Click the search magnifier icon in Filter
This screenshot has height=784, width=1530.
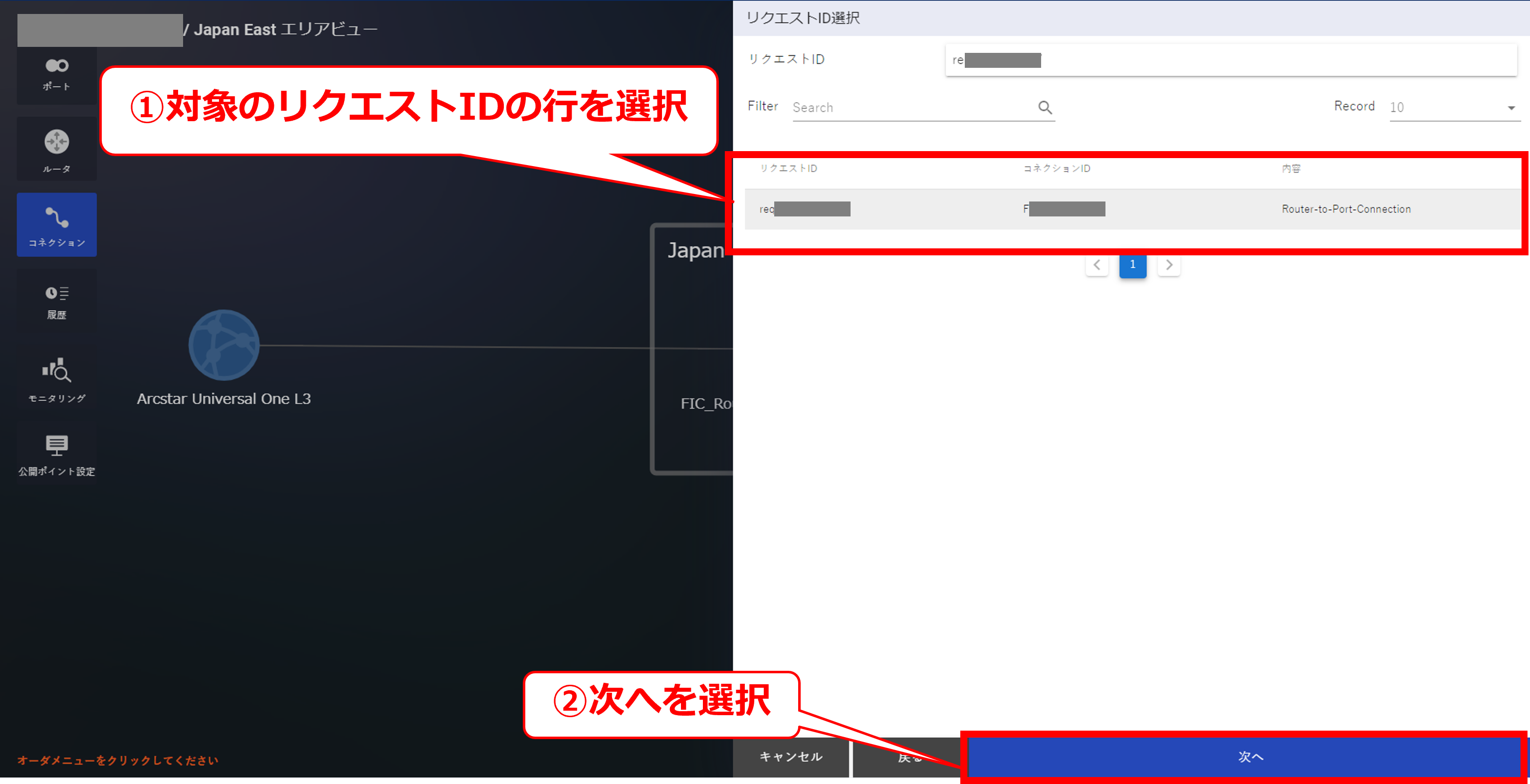click(1045, 108)
